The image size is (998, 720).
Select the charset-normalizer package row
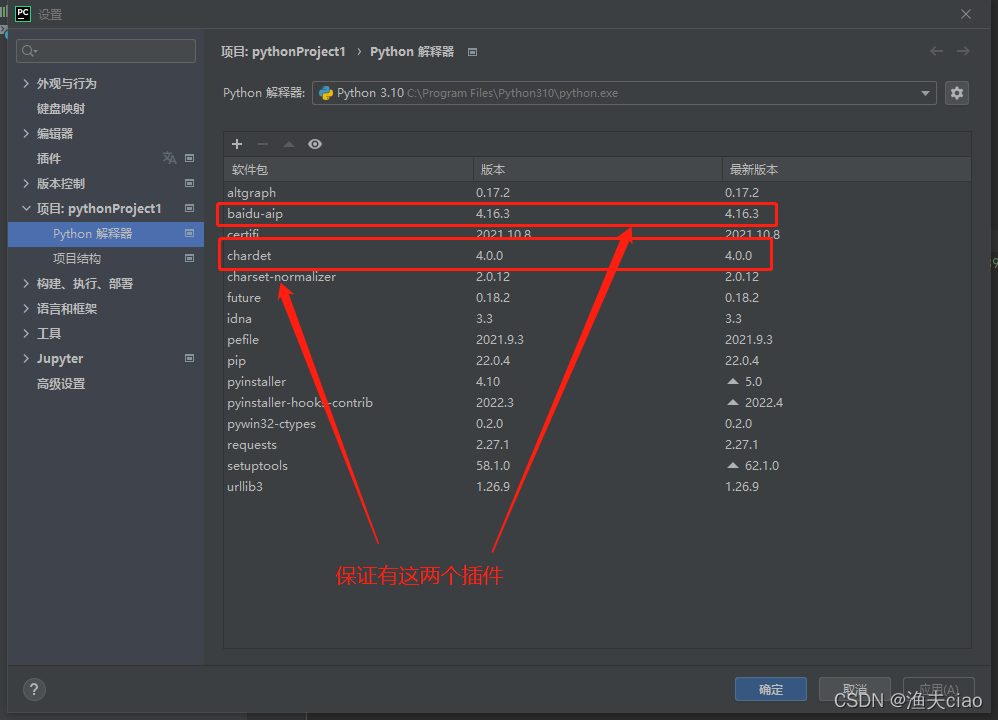(597, 276)
